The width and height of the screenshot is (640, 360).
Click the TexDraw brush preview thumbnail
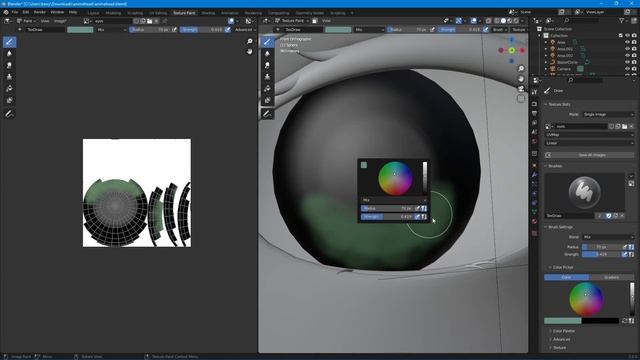[x=584, y=192]
